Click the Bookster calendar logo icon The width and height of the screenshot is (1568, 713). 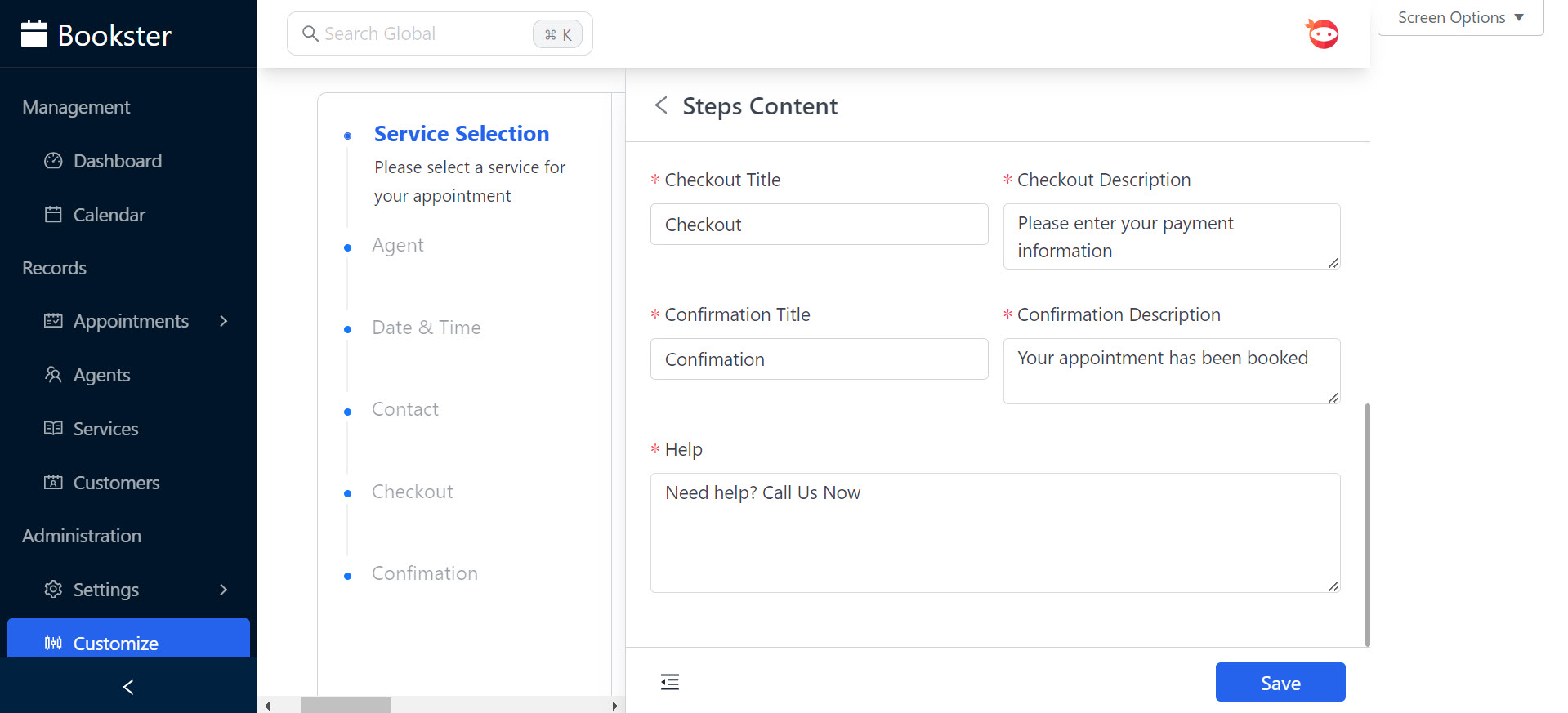tap(34, 34)
